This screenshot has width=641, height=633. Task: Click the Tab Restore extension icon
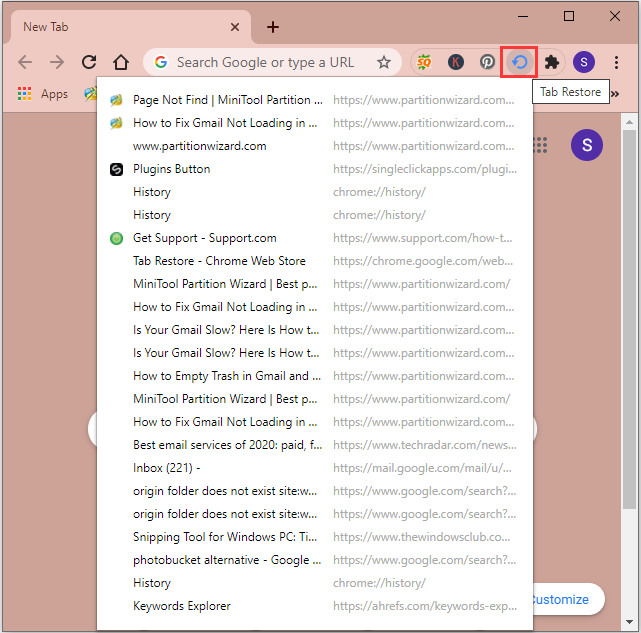coord(519,62)
